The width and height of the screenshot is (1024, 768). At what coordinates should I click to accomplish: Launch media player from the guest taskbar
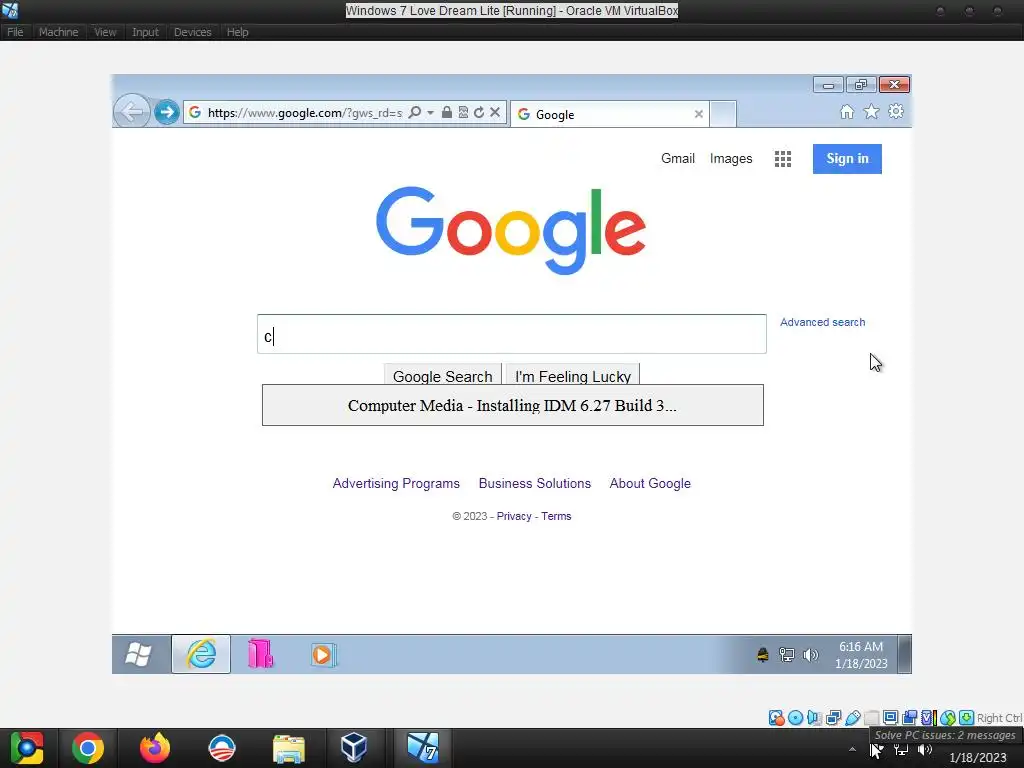pyautogui.click(x=323, y=654)
